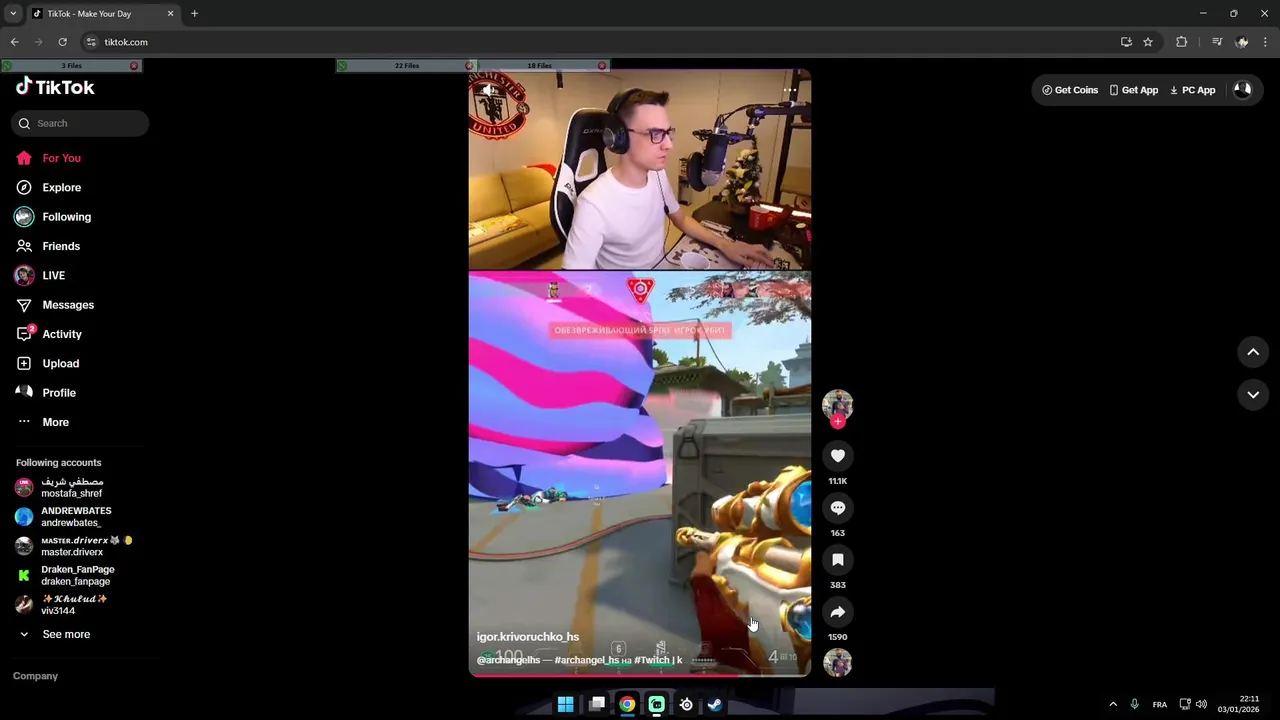Image resolution: width=1280 pixels, height=720 pixels.
Task: Go to previous video with up chevron
Action: [1253, 352]
